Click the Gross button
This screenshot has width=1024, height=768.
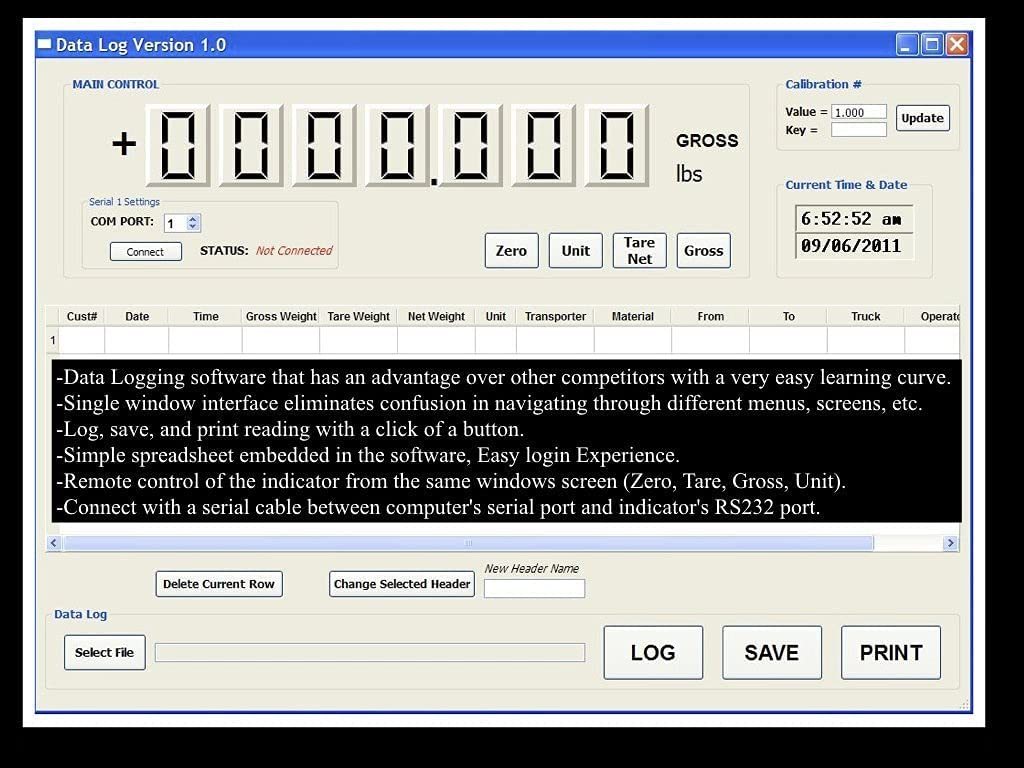tap(703, 250)
